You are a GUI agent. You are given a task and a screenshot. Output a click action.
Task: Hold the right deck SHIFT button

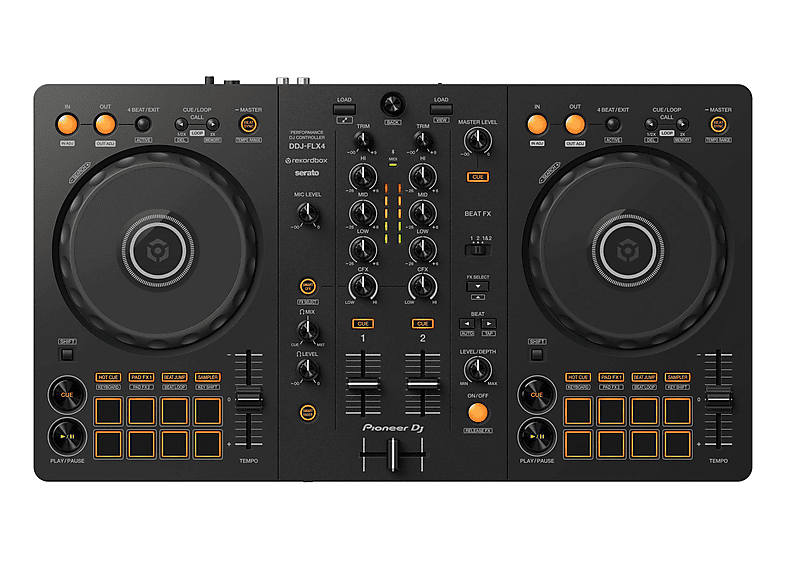[537, 355]
